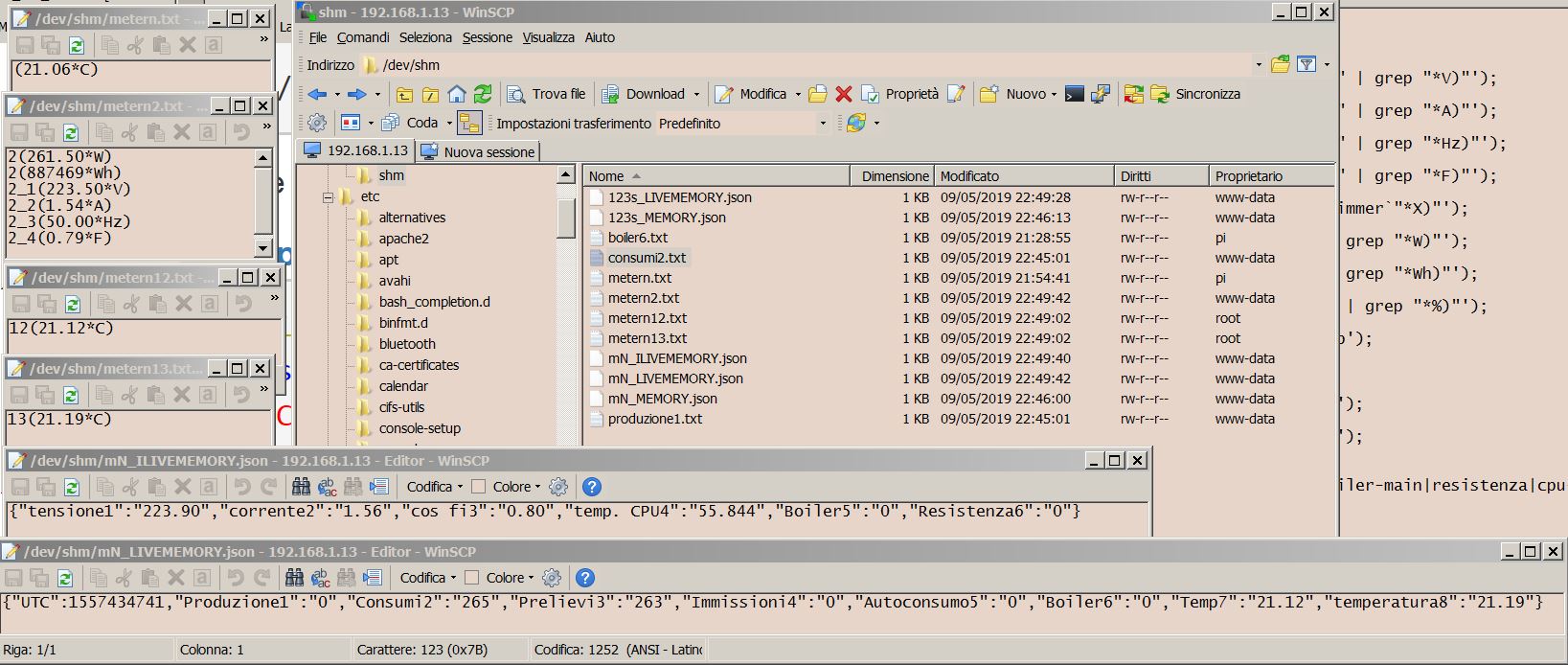Switch to the Nuova sessione tab

coord(478,151)
